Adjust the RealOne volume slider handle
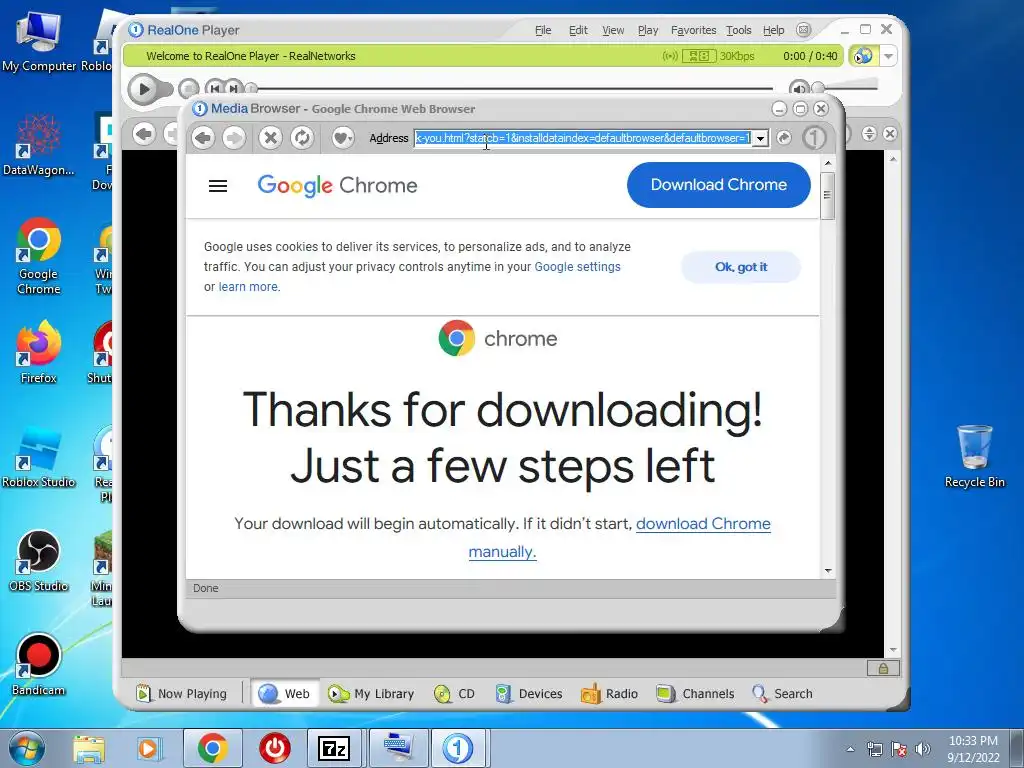The image size is (1024, 768). click(x=818, y=88)
